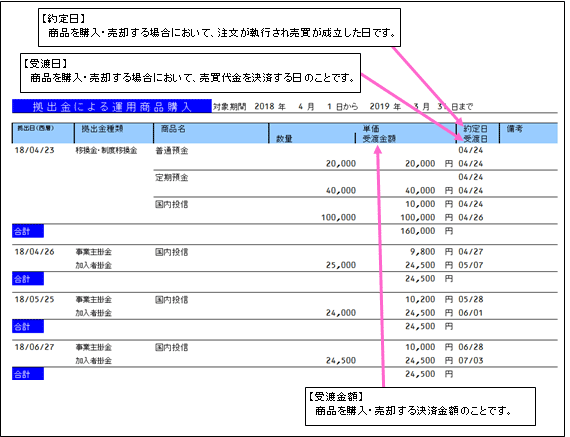Screen dimensions: 570x437
Task: Click the first blue 合計 label under 18/04/23
Action: click(x=28, y=231)
